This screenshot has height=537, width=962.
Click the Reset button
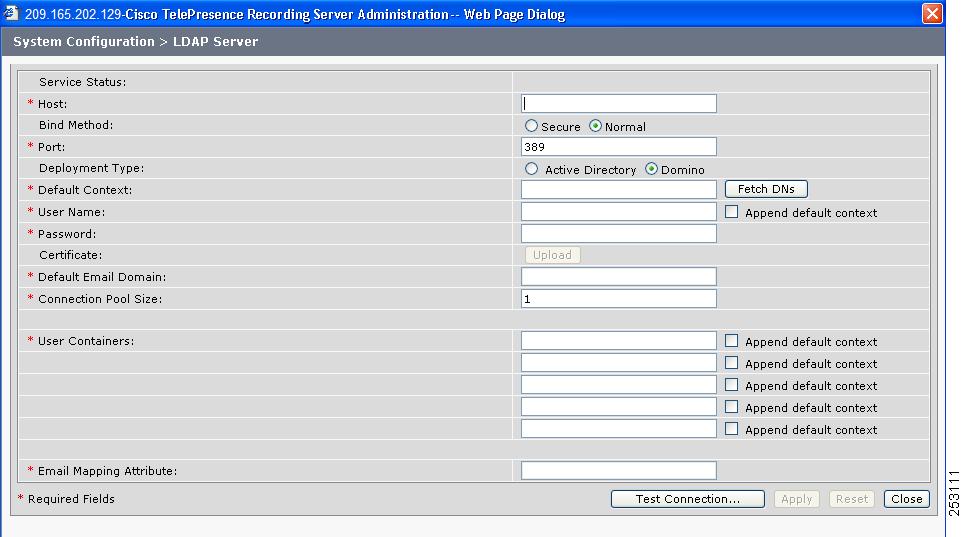click(x=852, y=499)
